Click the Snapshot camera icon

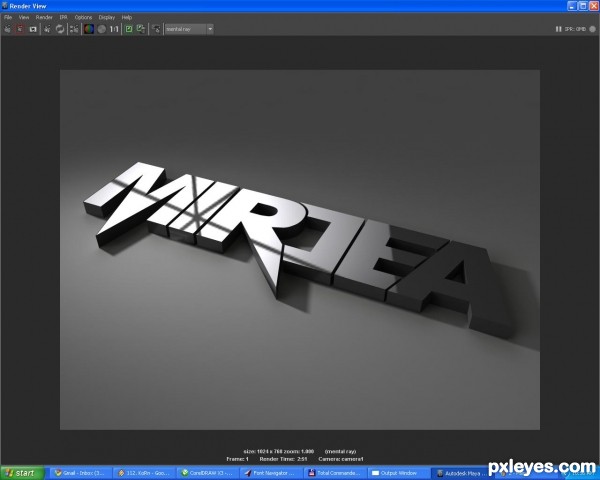(x=33, y=29)
